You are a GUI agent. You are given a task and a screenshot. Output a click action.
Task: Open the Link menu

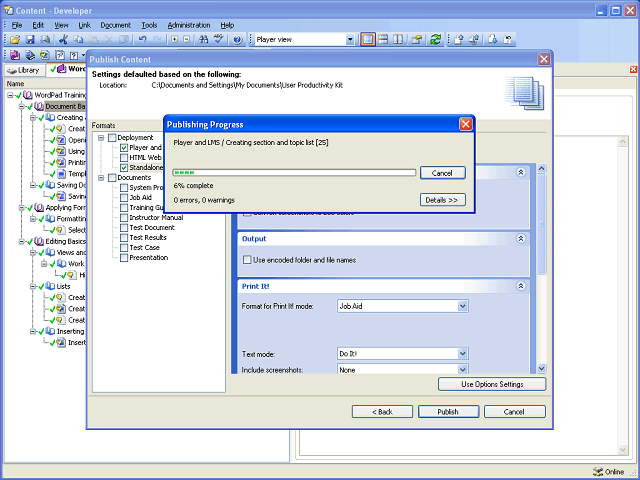click(x=84, y=25)
